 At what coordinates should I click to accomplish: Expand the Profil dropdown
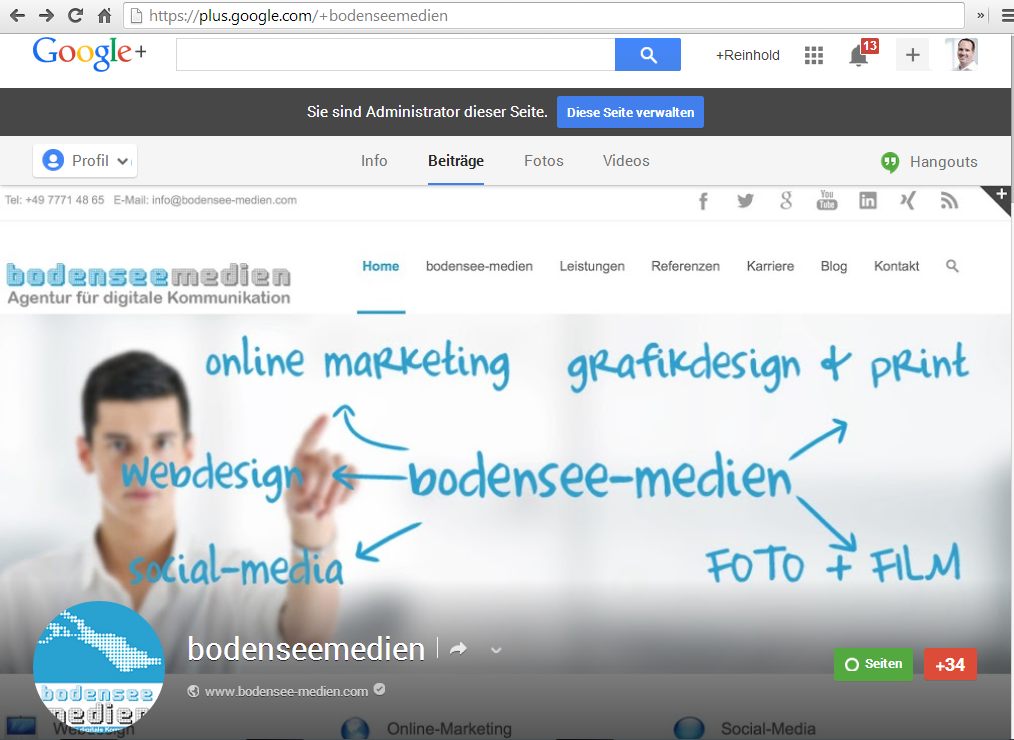[85, 160]
